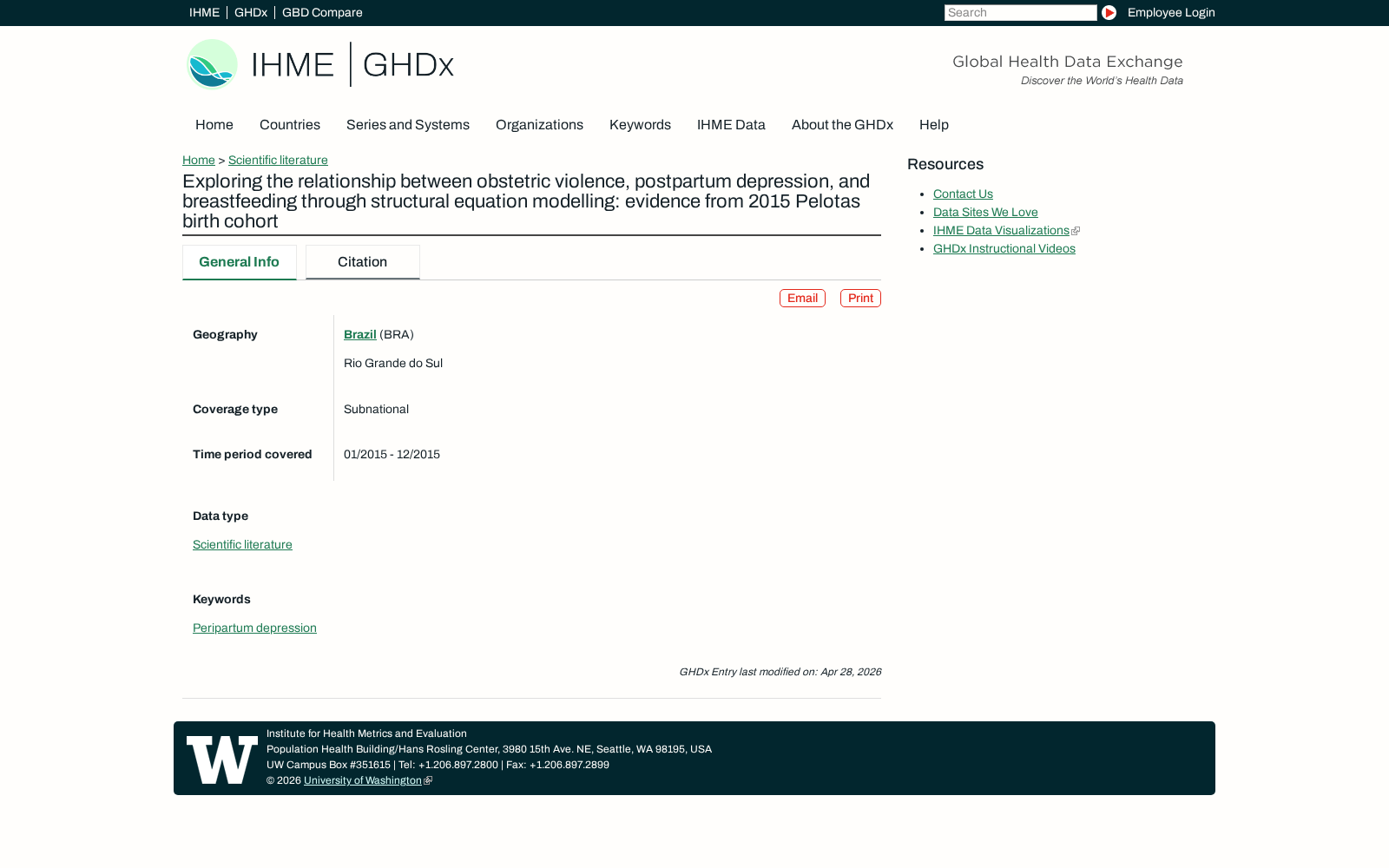
Task: Open the Peripartum depression keyword
Action: pos(254,628)
